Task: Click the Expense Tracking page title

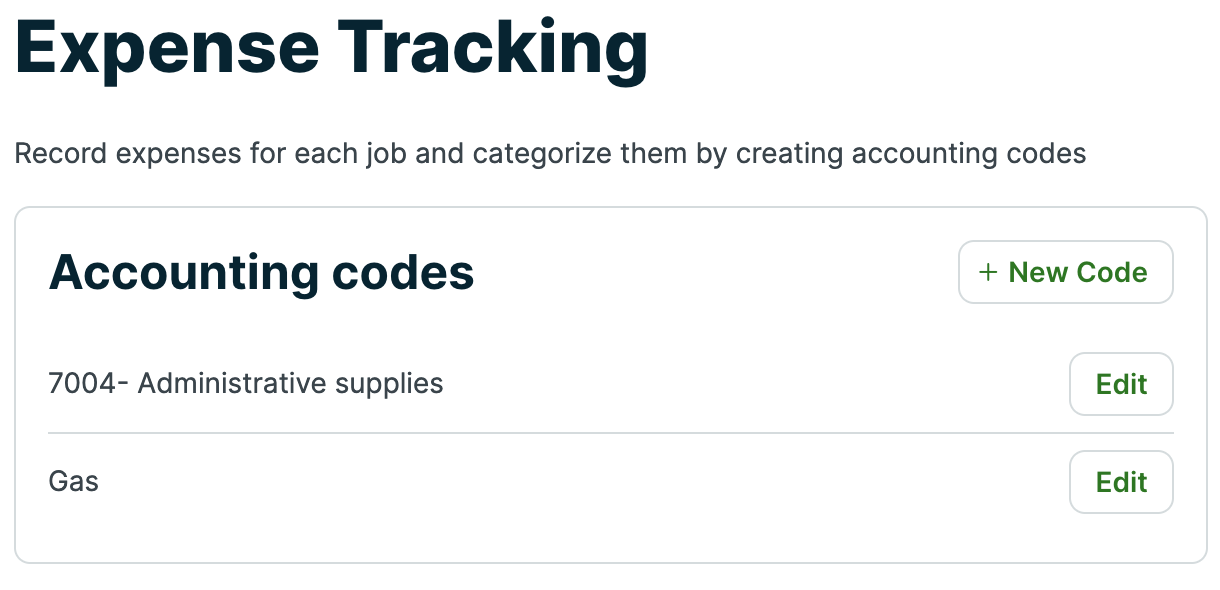Action: click(331, 48)
